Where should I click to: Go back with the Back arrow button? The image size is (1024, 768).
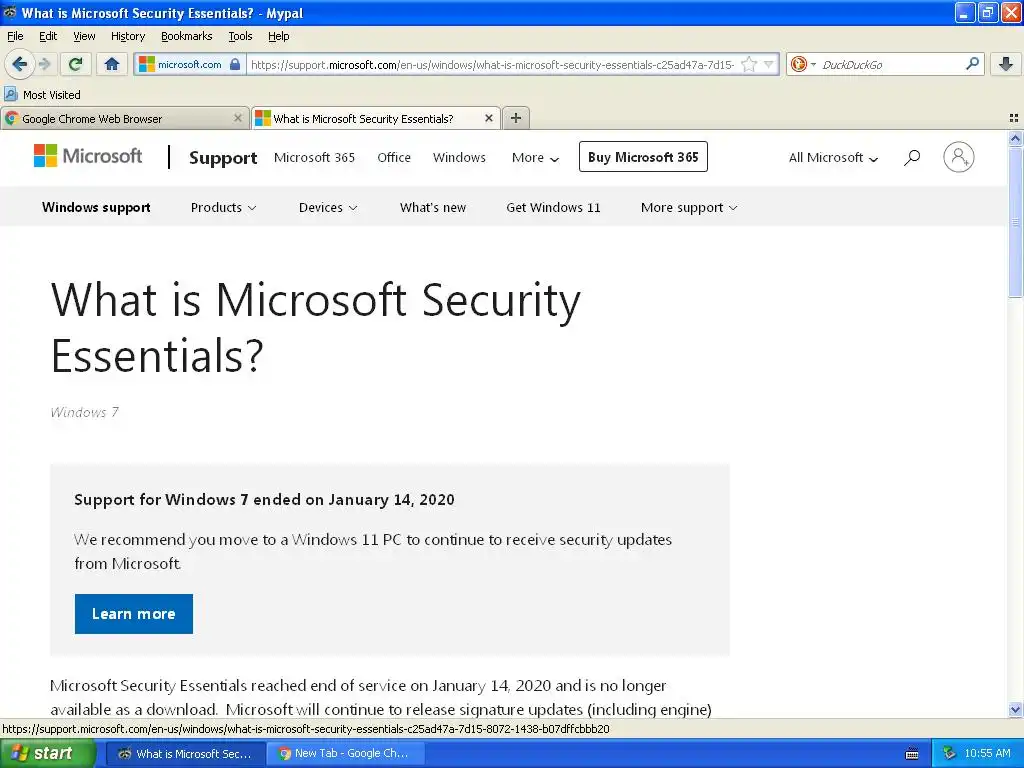coord(19,64)
